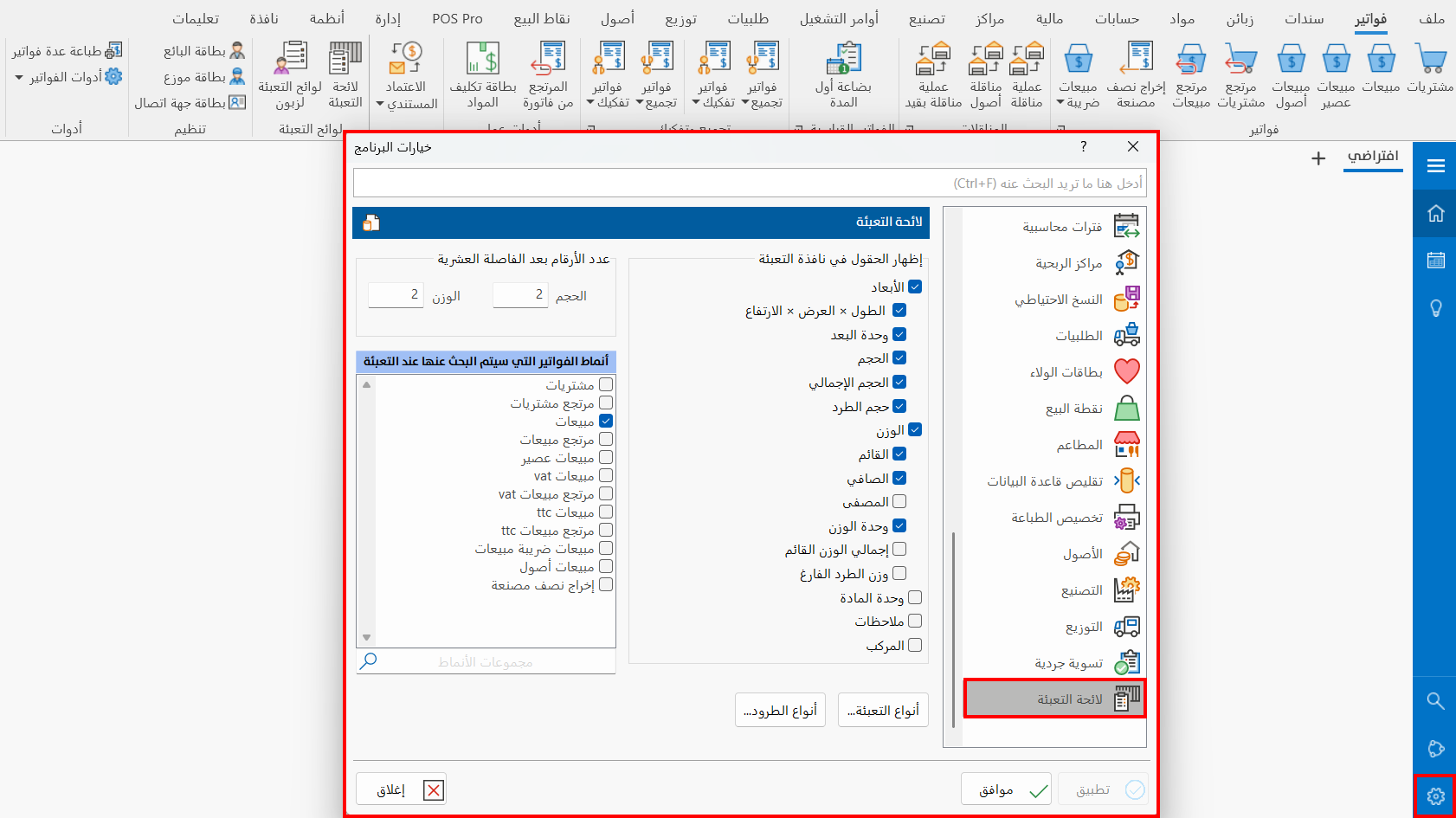Uncheck the الوزن checkbox
The width and height of the screenshot is (1456, 818).
tap(913, 428)
